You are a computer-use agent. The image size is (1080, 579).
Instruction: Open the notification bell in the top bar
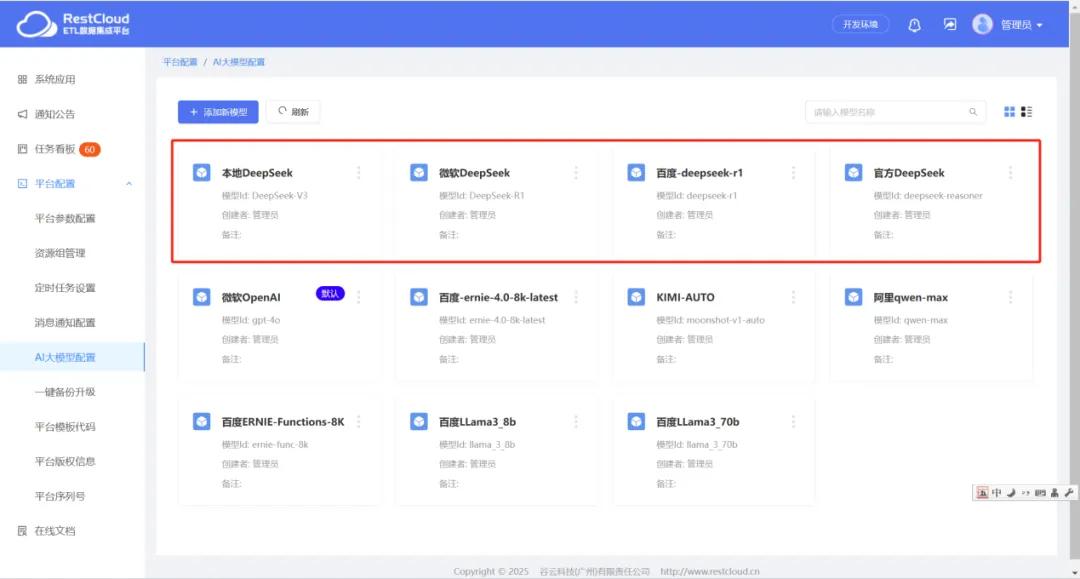(x=914, y=24)
